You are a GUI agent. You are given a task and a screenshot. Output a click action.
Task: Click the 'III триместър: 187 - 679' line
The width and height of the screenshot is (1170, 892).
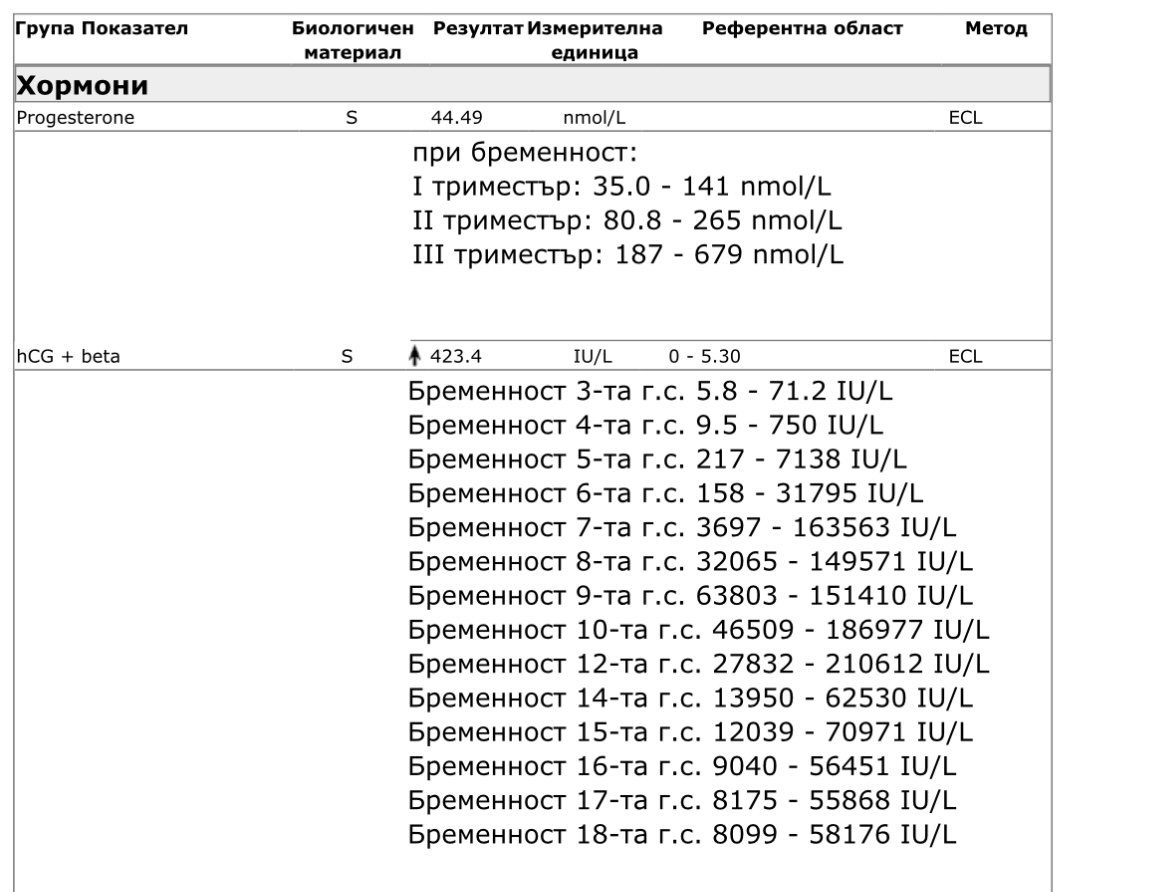[x=628, y=255]
